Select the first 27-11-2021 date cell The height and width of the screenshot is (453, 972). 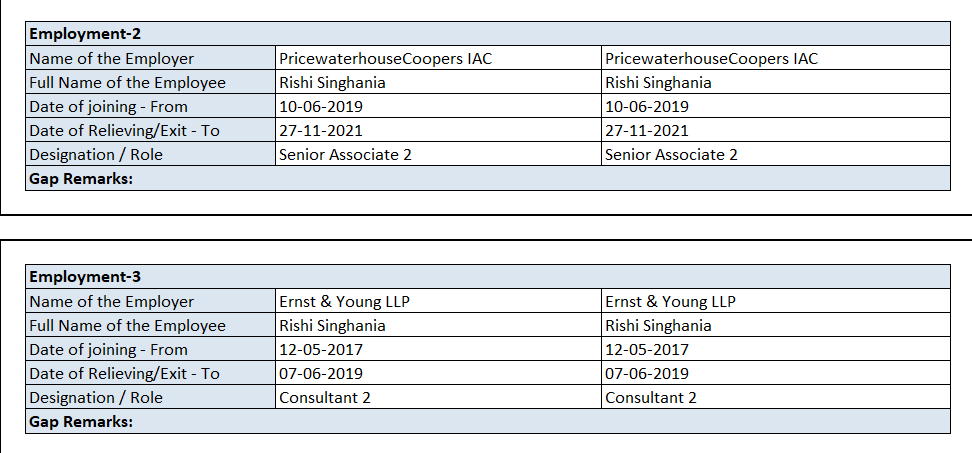coord(320,130)
